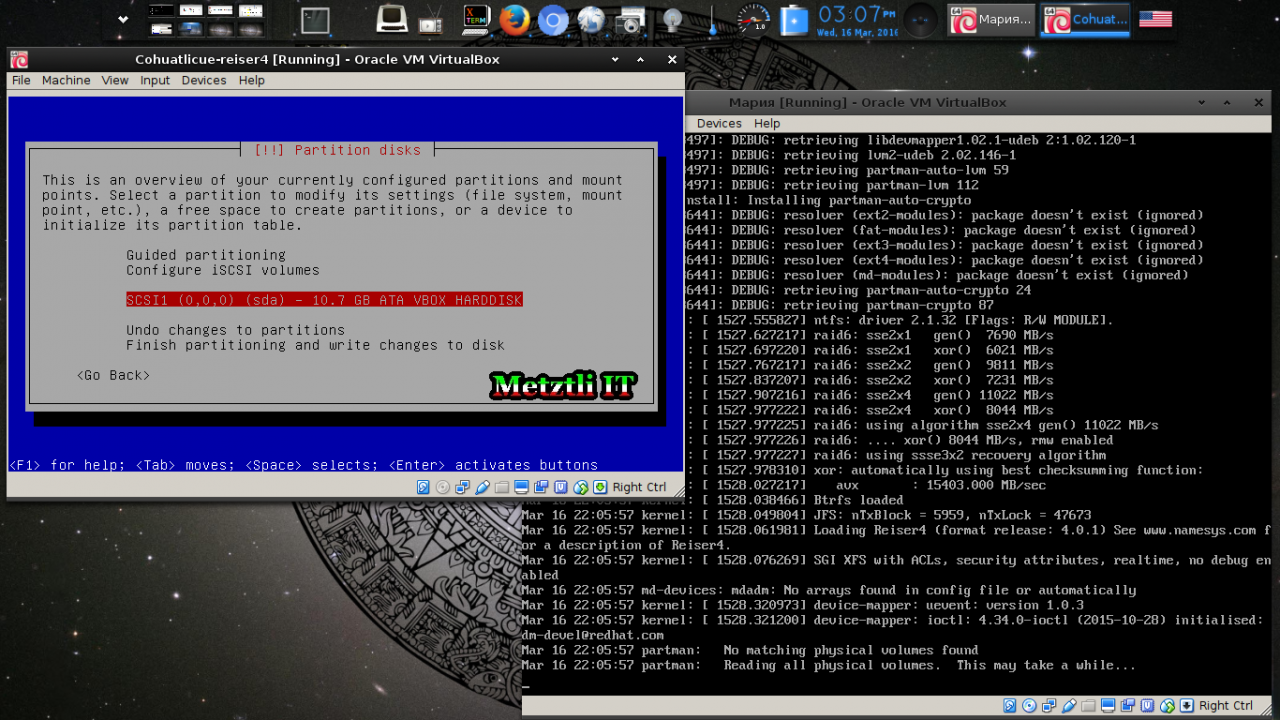This screenshot has height=720, width=1280.
Task: Choose Finish partitioning and write changes
Action: [x=315, y=345]
